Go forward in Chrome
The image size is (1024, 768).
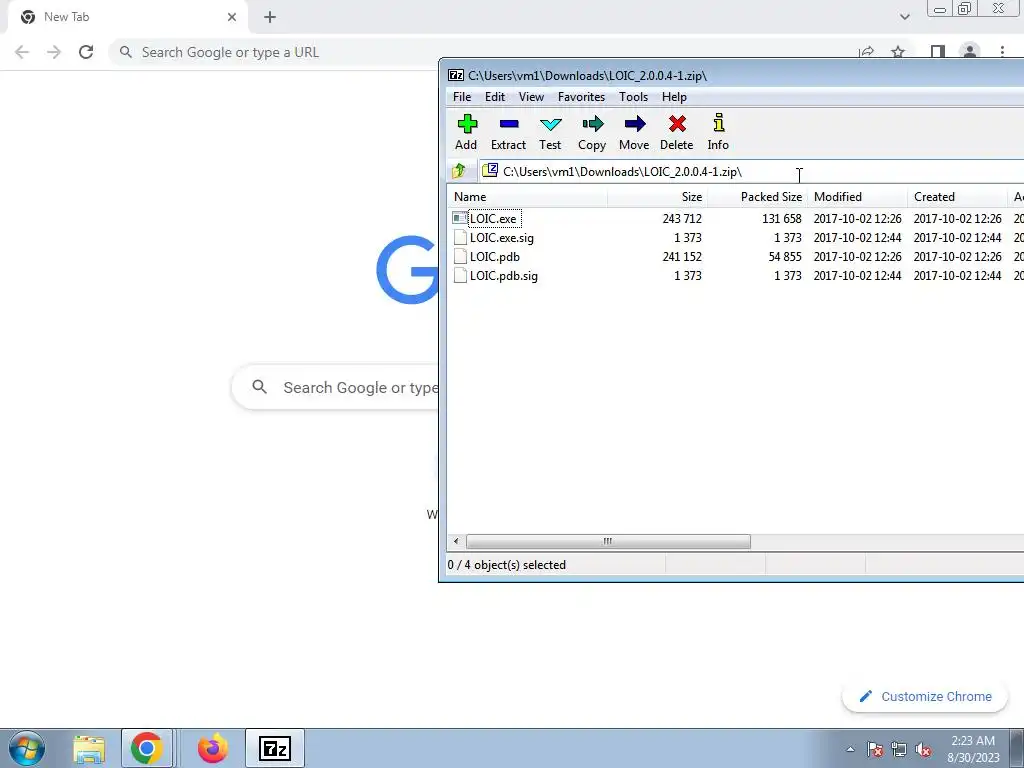[54, 52]
